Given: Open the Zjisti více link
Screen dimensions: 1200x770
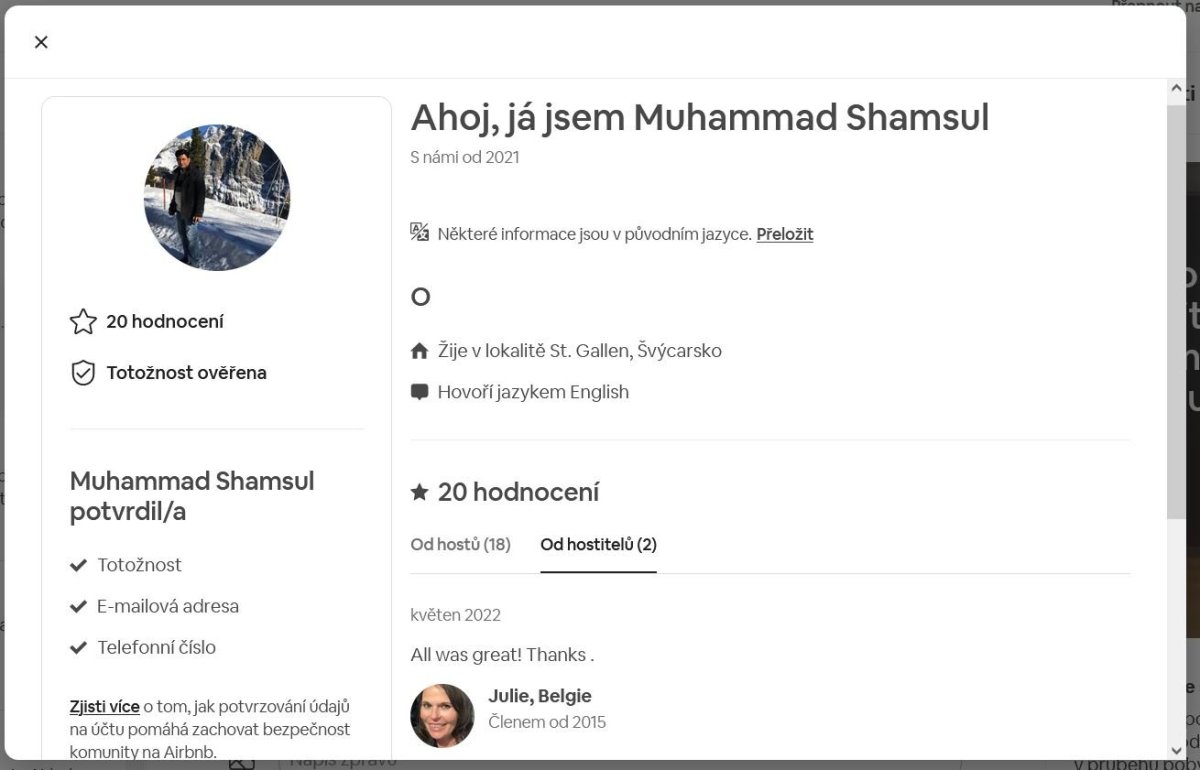Looking at the screenshot, I should (x=104, y=706).
